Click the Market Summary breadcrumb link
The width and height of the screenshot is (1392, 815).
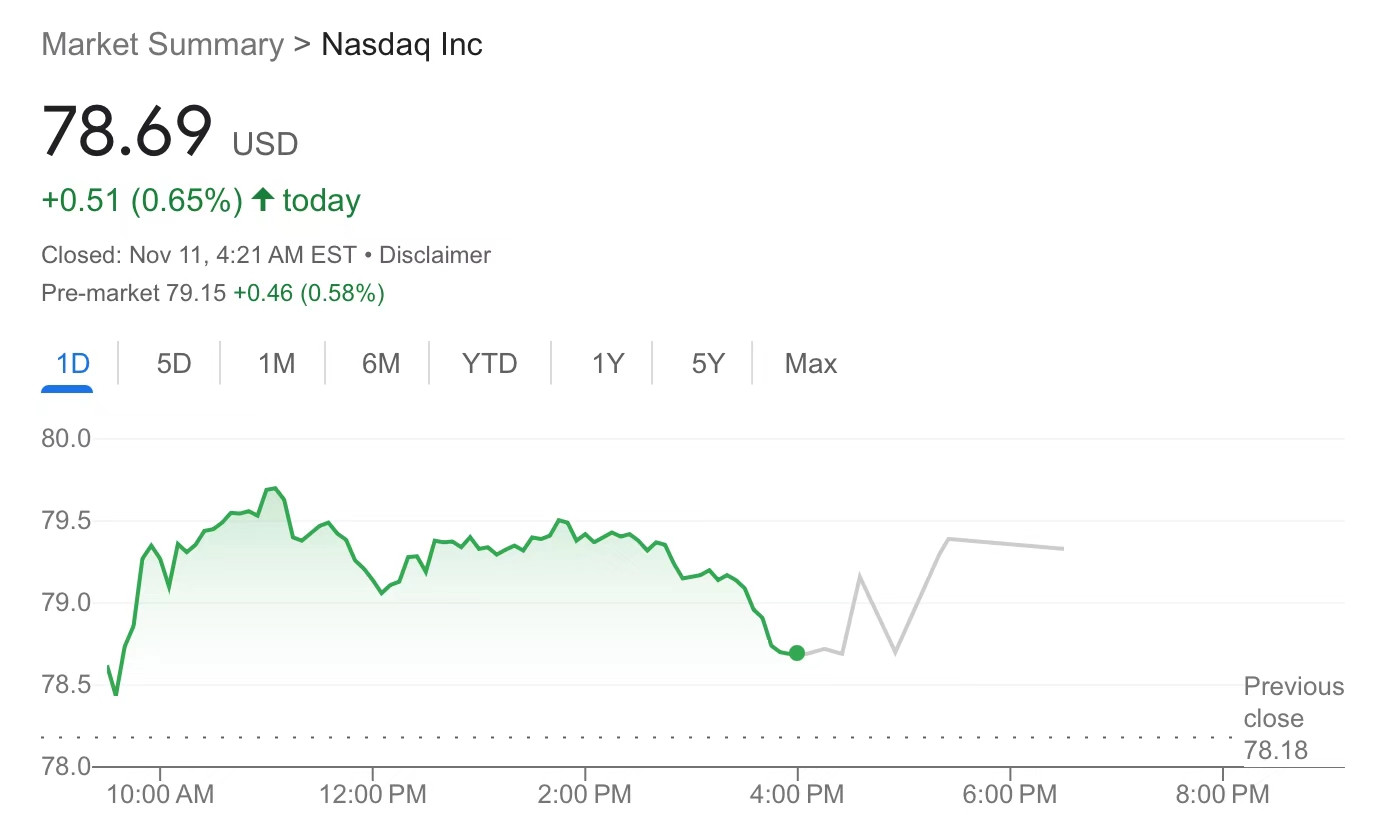(x=163, y=45)
